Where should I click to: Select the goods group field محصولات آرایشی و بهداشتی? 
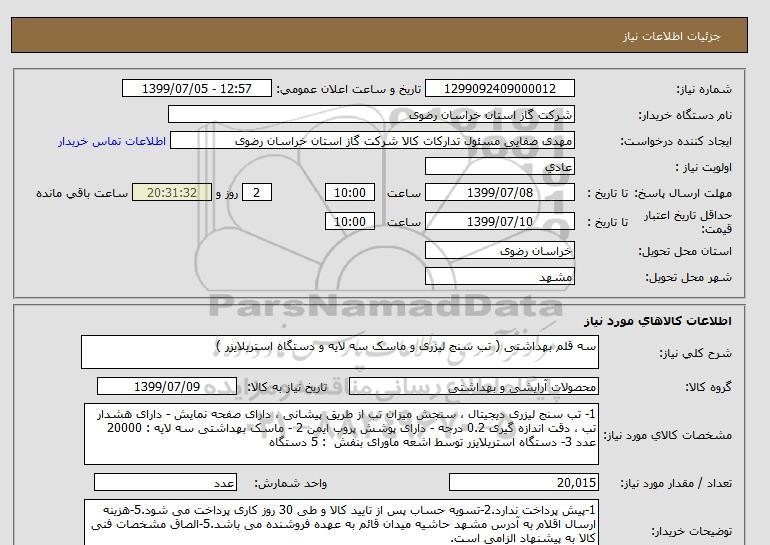(474, 386)
